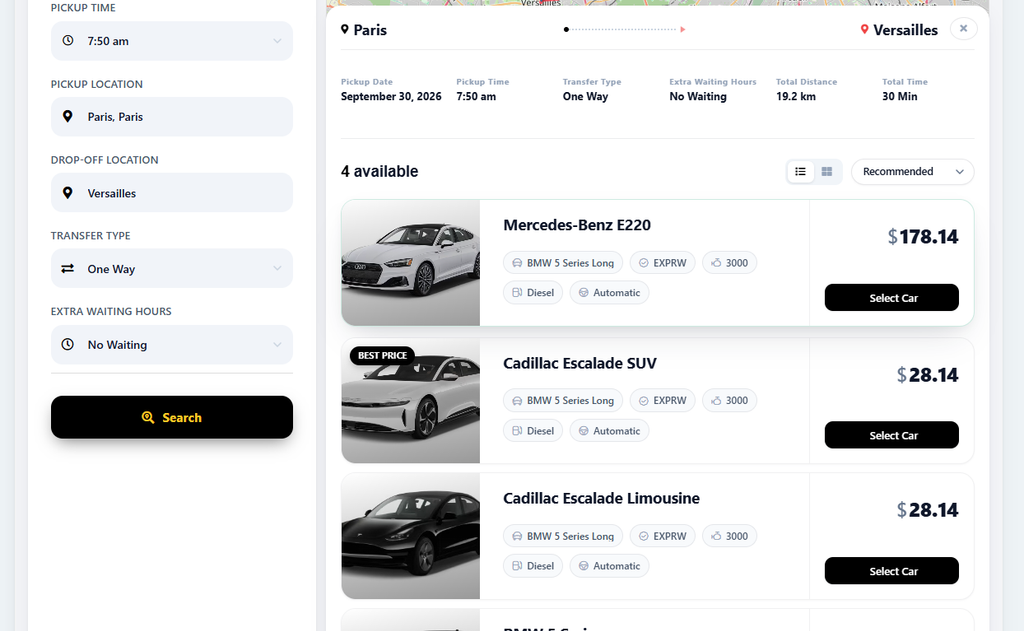Click the 7:50 am value in summary row
The image size is (1024, 631).
475,97
